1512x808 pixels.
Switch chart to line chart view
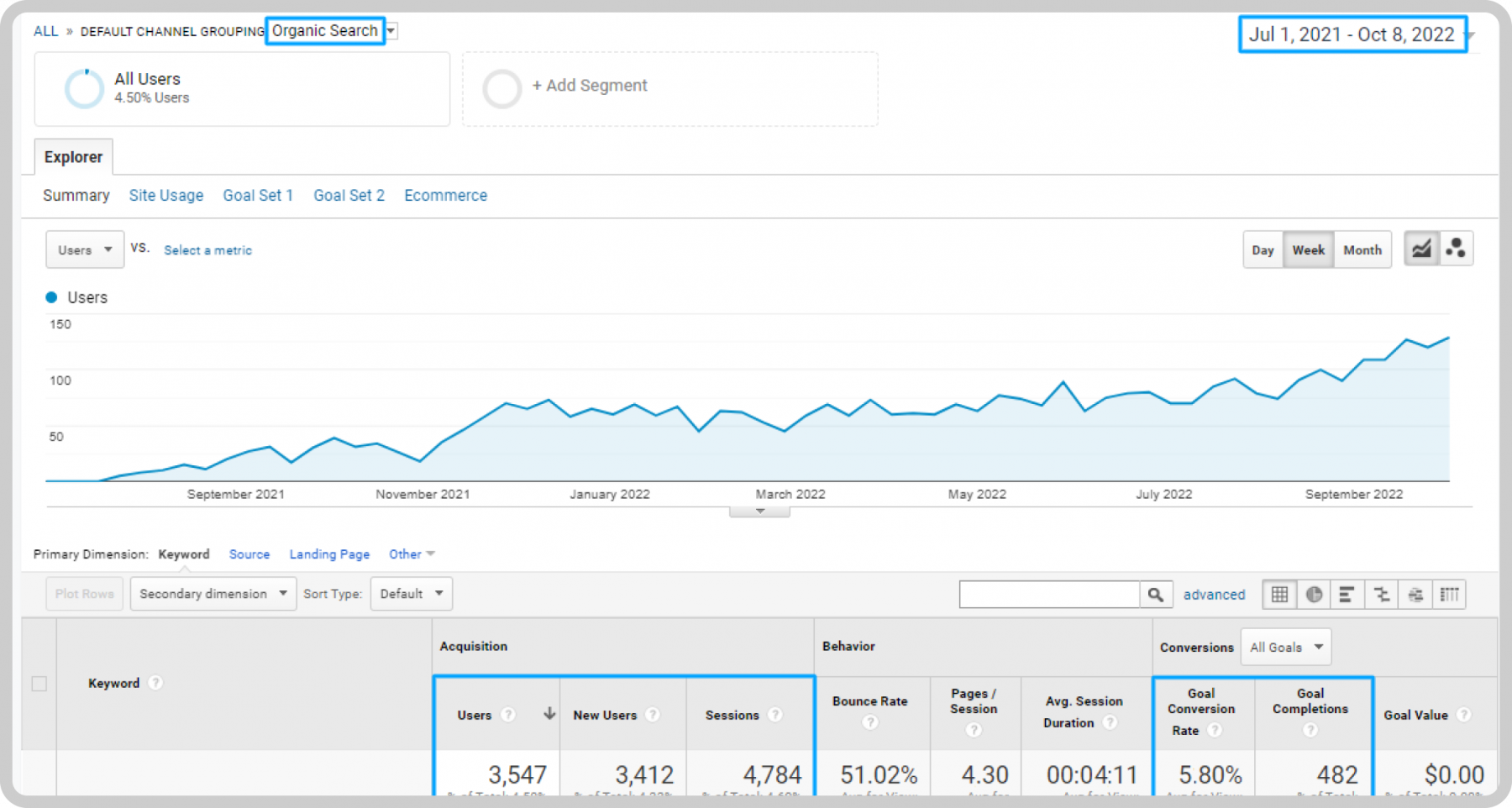point(1421,249)
